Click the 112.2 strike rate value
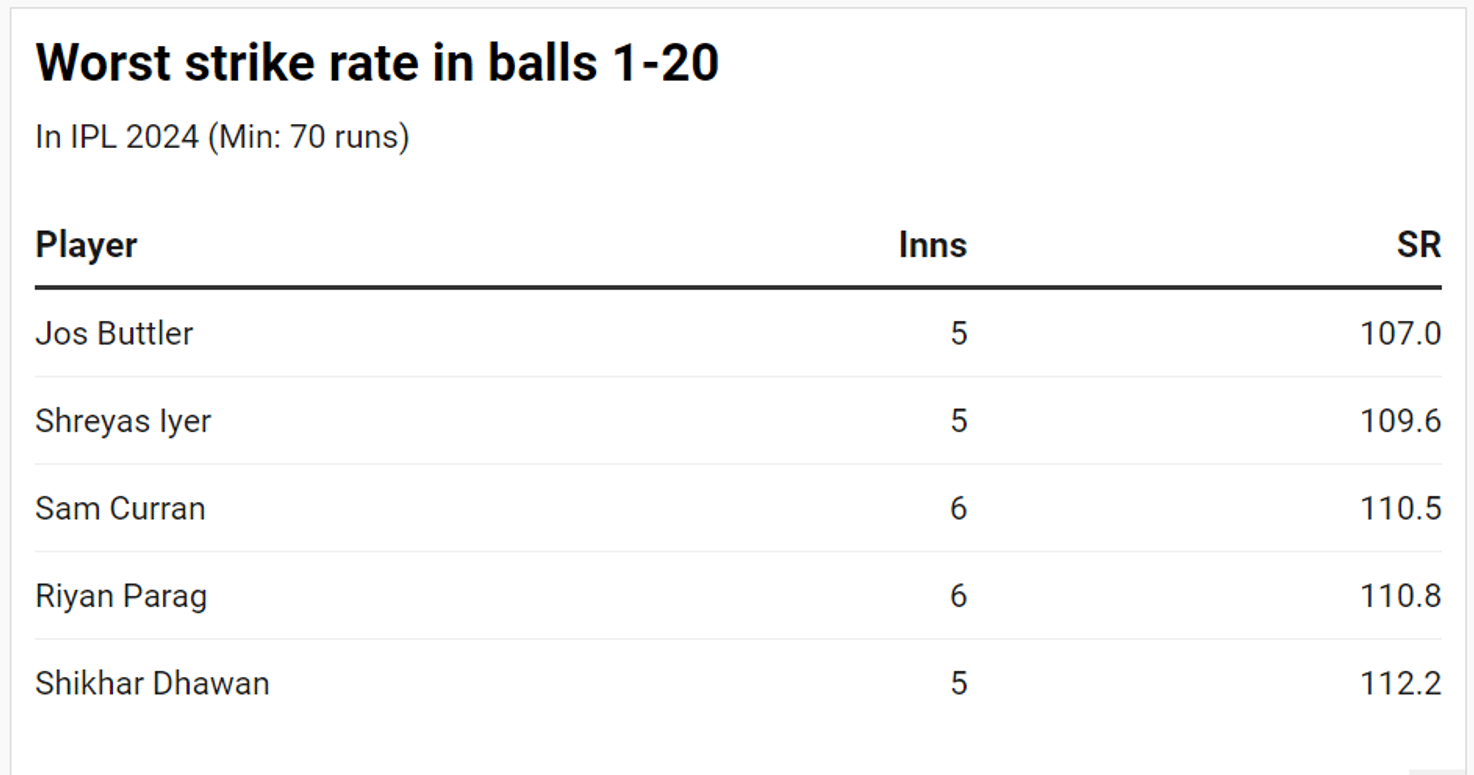The width and height of the screenshot is (1474, 775). pyautogui.click(x=1400, y=684)
